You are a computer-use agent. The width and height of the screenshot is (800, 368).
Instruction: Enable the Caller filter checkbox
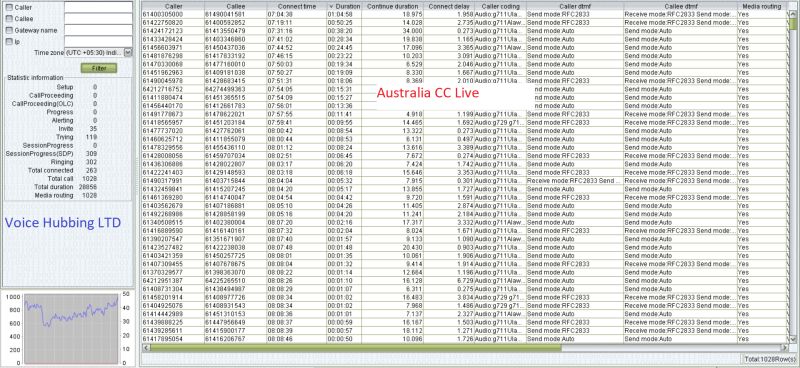click(9, 8)
